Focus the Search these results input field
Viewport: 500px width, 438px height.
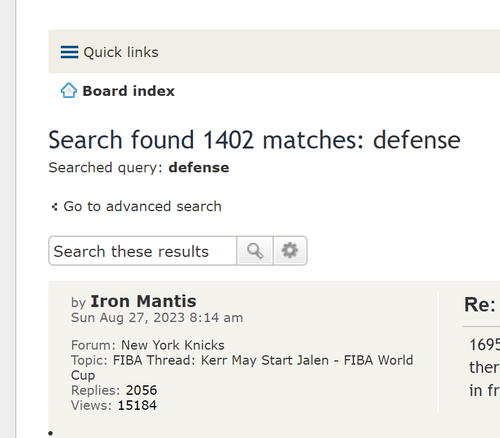[x=143, y=251]
